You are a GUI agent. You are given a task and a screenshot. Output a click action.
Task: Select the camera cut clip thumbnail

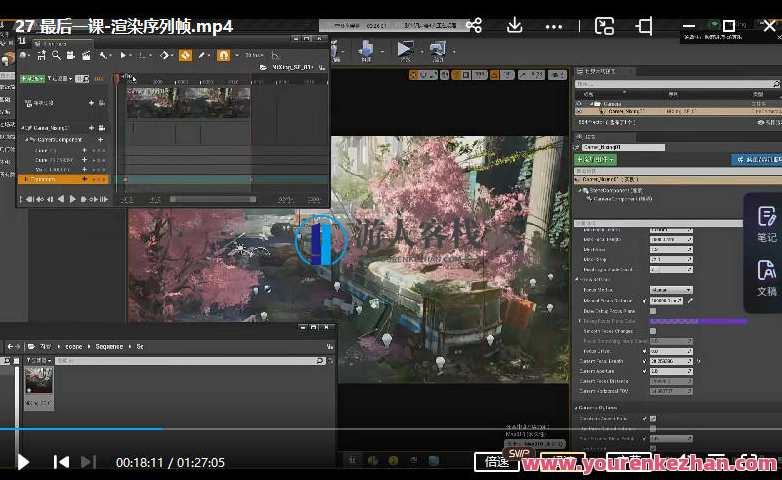point(188,102)
